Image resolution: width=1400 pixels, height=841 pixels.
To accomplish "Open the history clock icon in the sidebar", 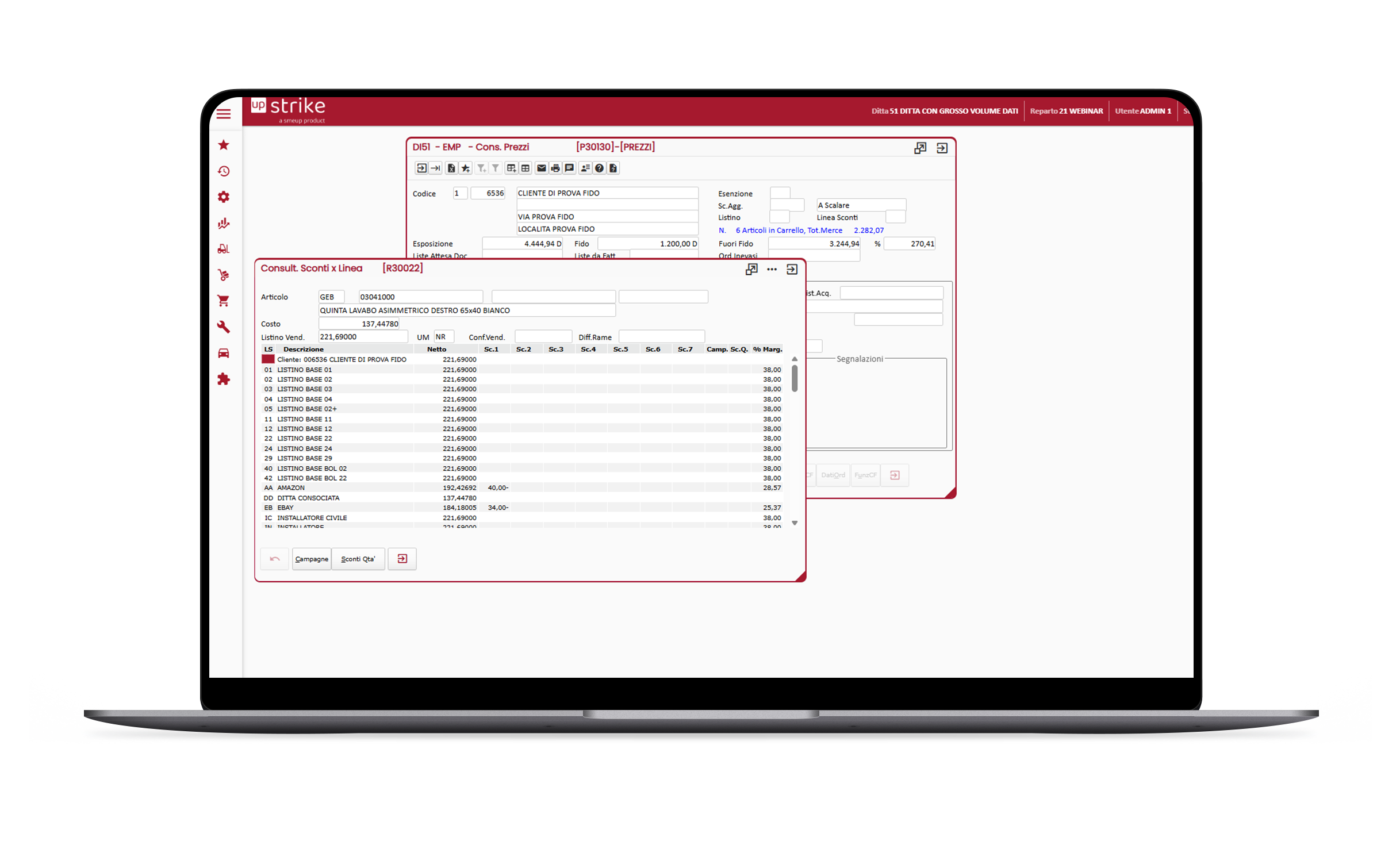I will [x=224, y=171].
